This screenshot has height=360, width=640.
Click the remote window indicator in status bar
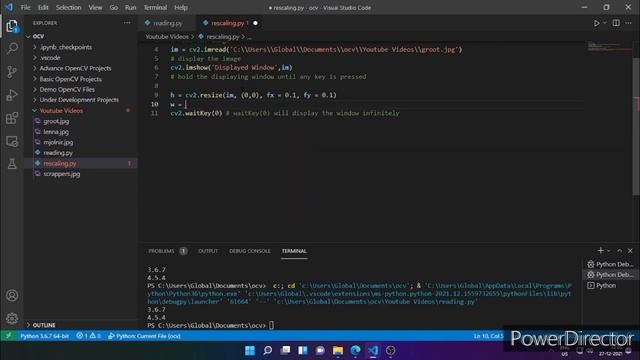pyautogui.click(x=9, y=336)
